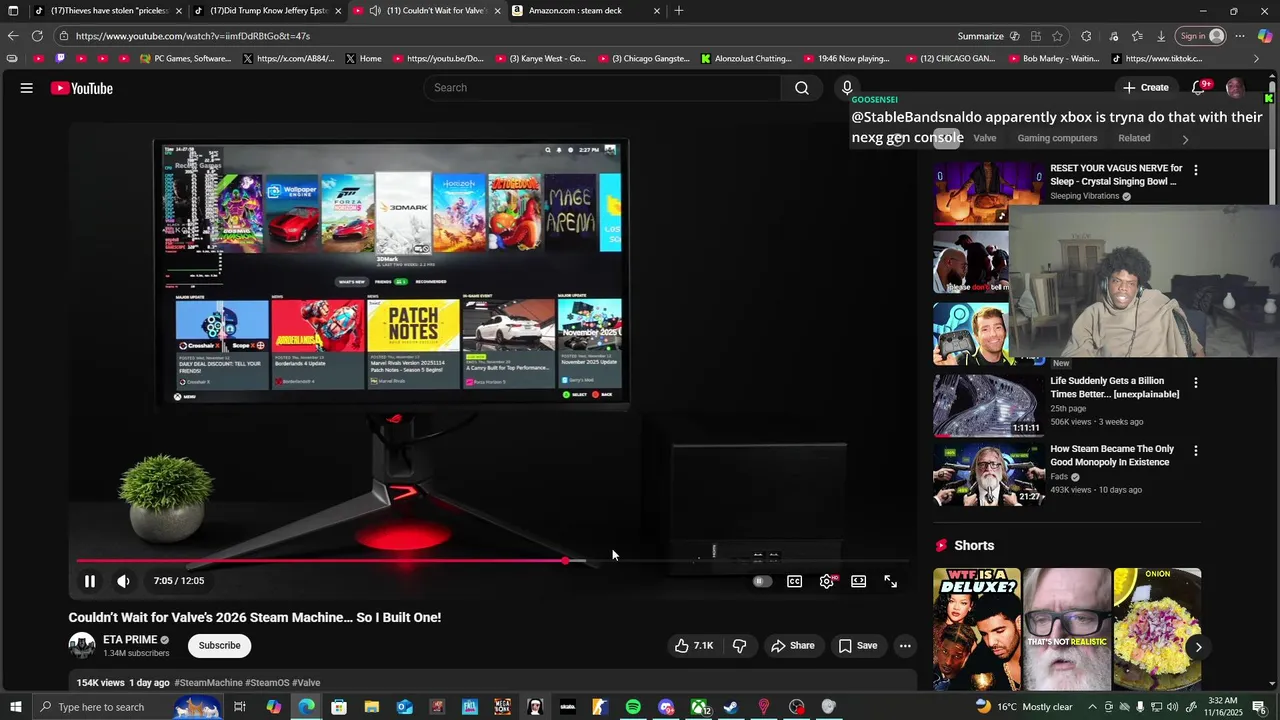
Task: Mute the playing tab speaker icon
Action: pos(374,11)
